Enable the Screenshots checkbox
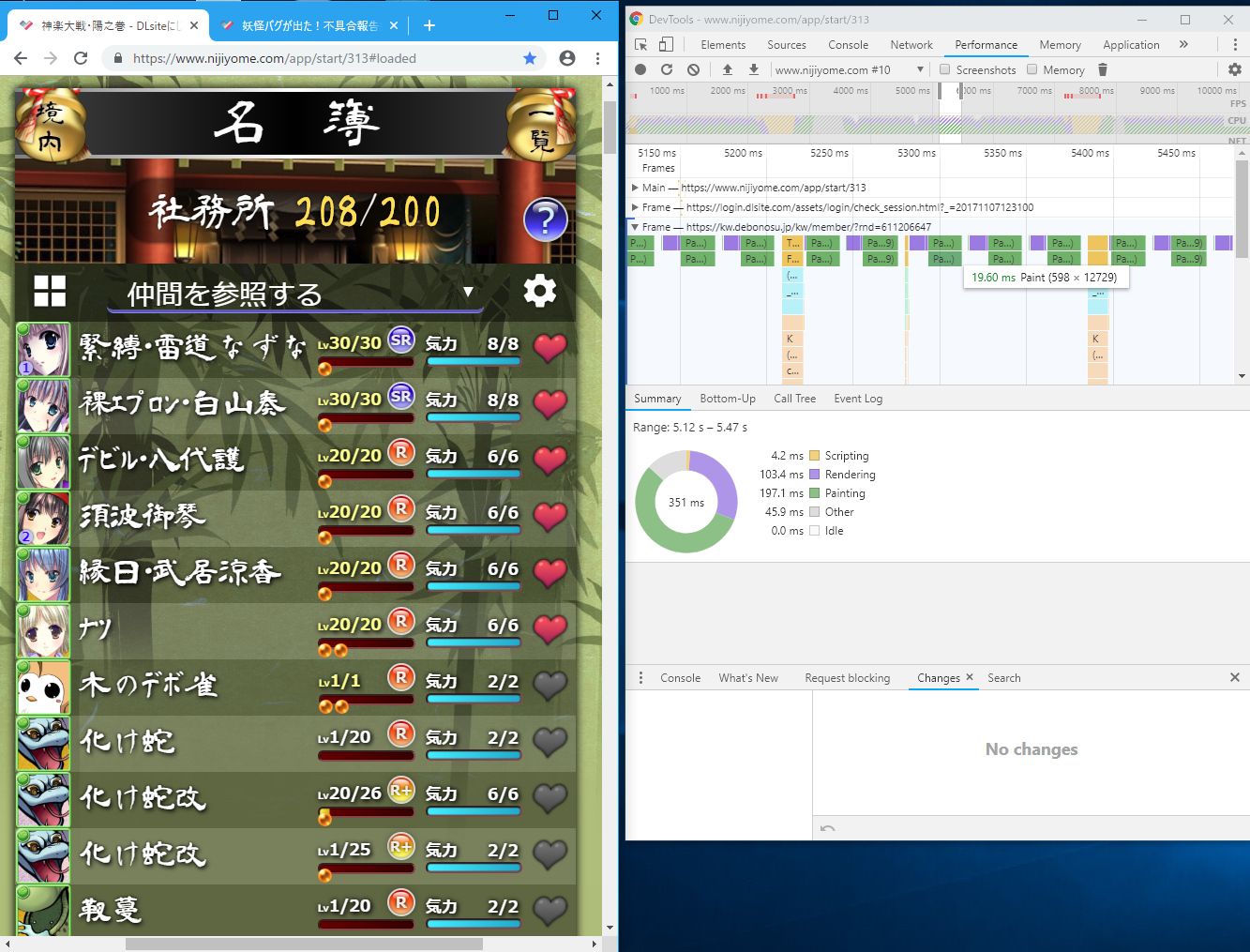This screenshot has height=952, width=1250. (945, 69)
